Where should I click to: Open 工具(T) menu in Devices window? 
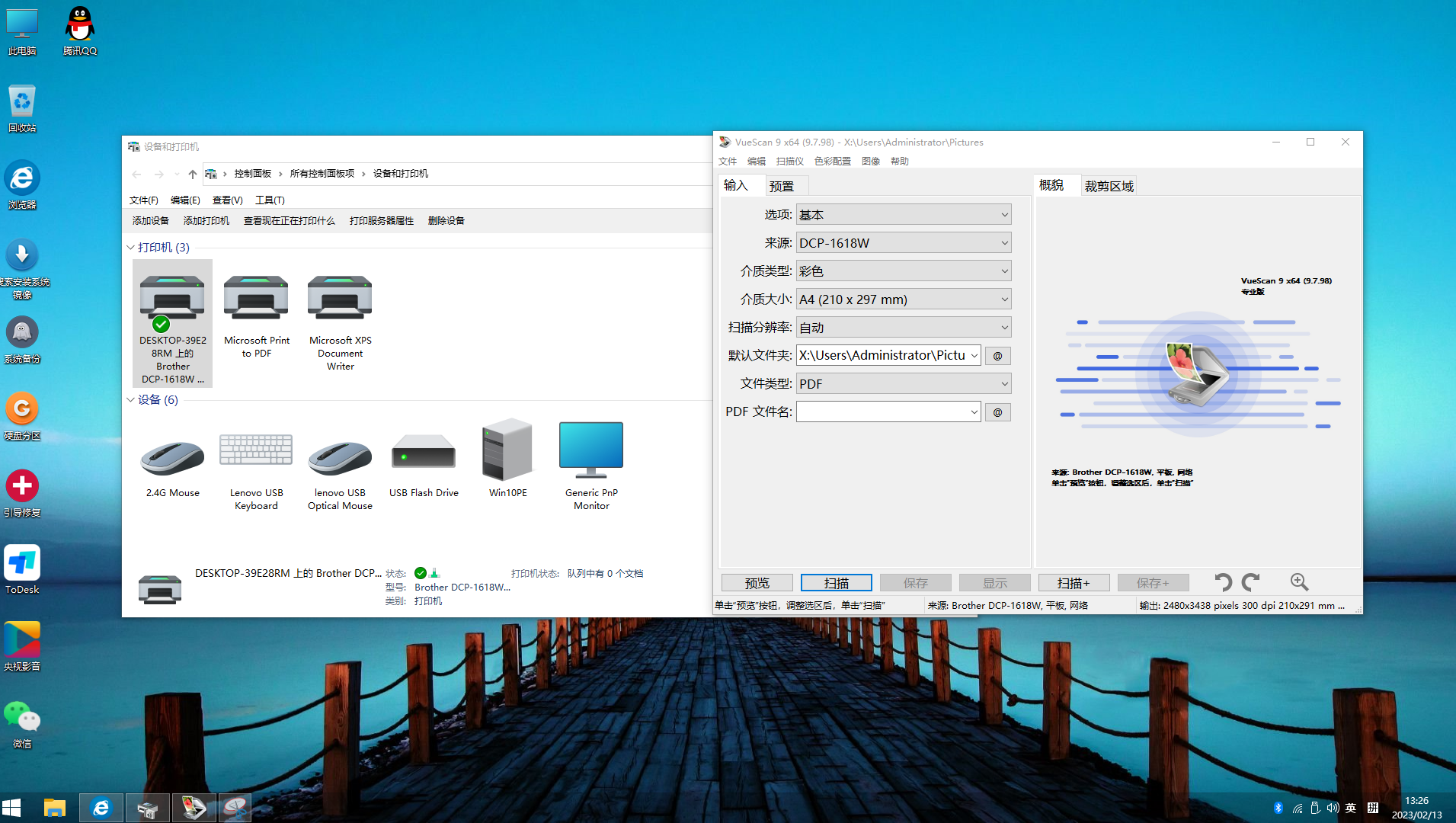point(270,200)
